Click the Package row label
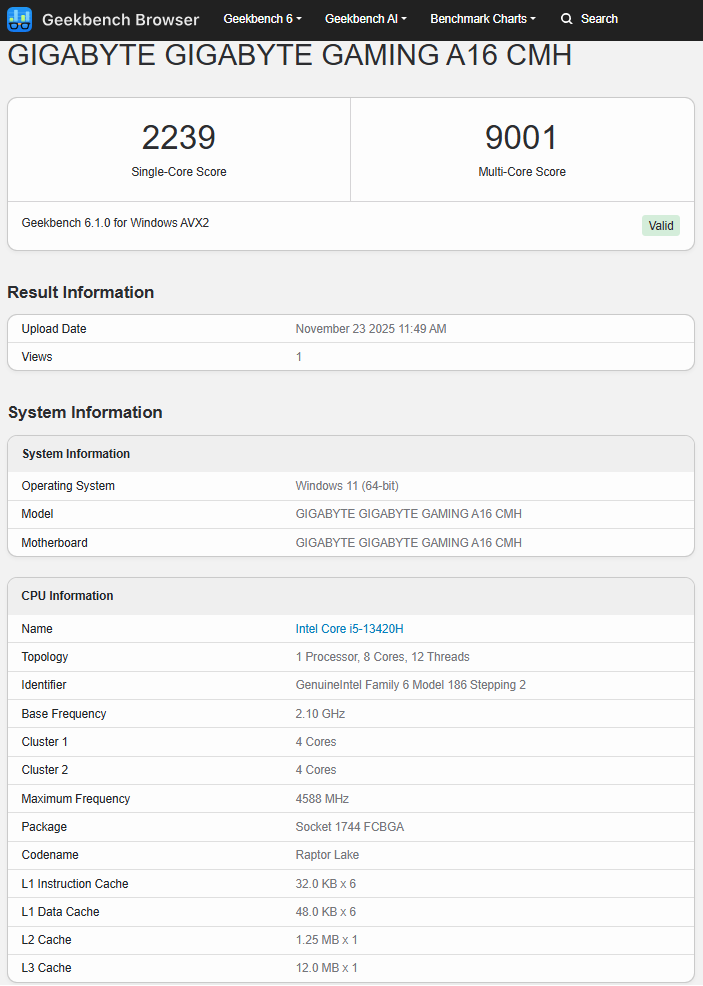The image size is (703, 986). click(44, 827)
